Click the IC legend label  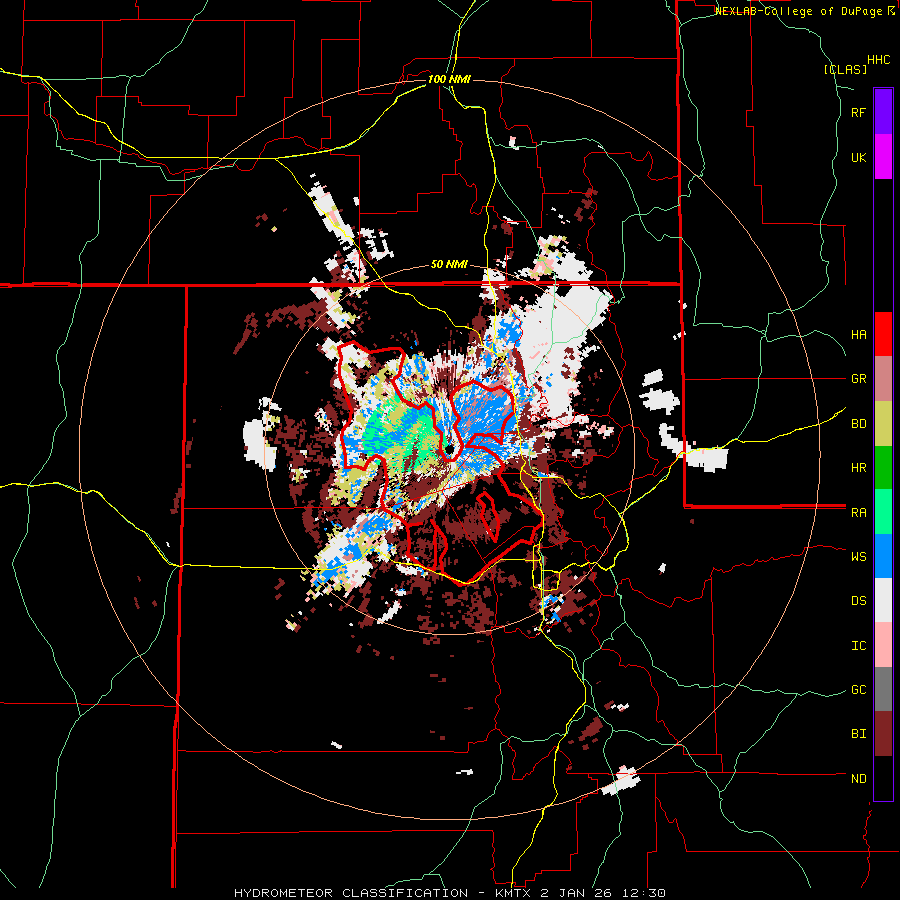[858, 646]
